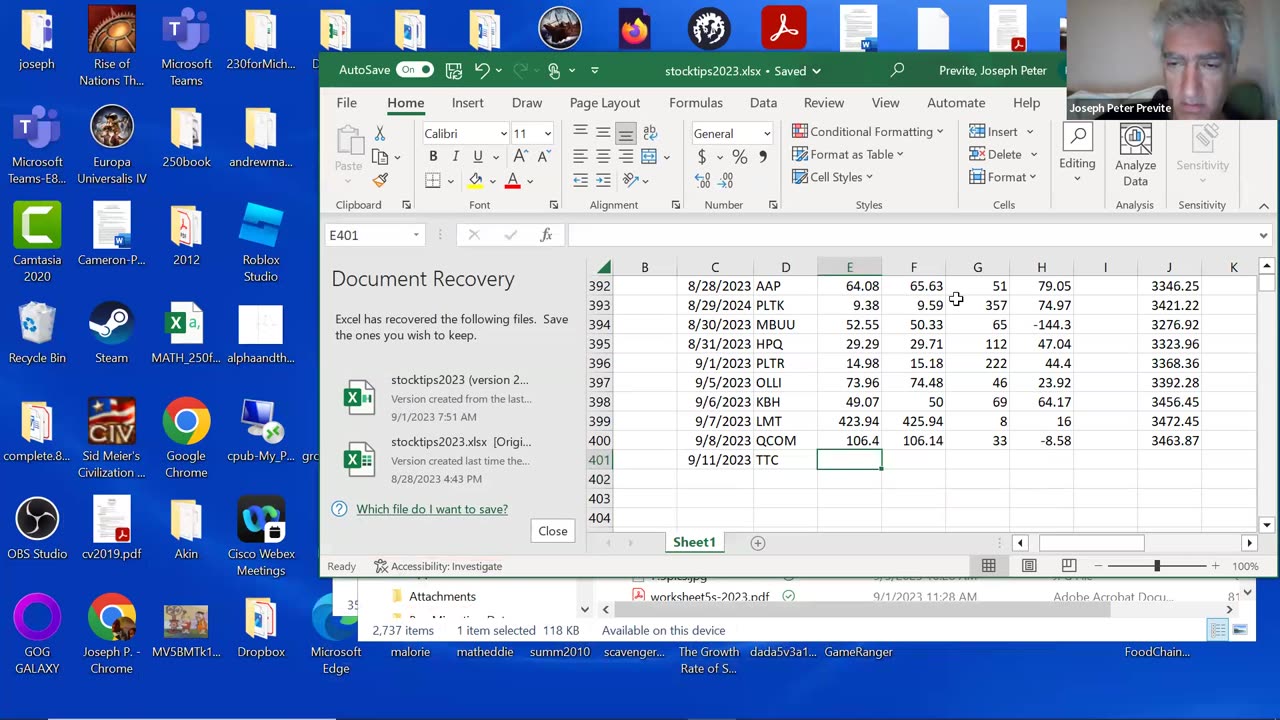Image resolution: width=1280 pixels, height=720 pixels.
Task: Click the Decrease Font Size icon
Action: point(544,156)
